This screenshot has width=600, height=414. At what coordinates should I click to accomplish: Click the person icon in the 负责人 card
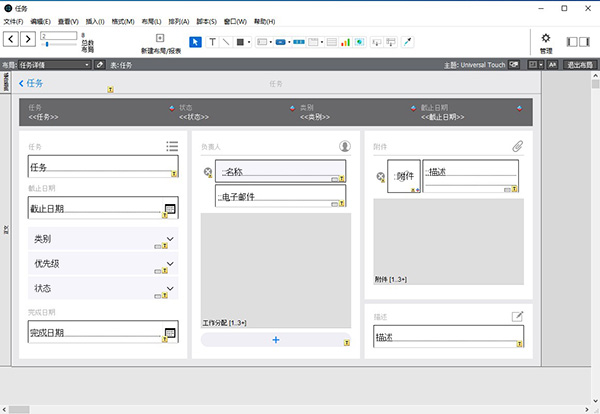pyautogui.click(x=345, y=146)
